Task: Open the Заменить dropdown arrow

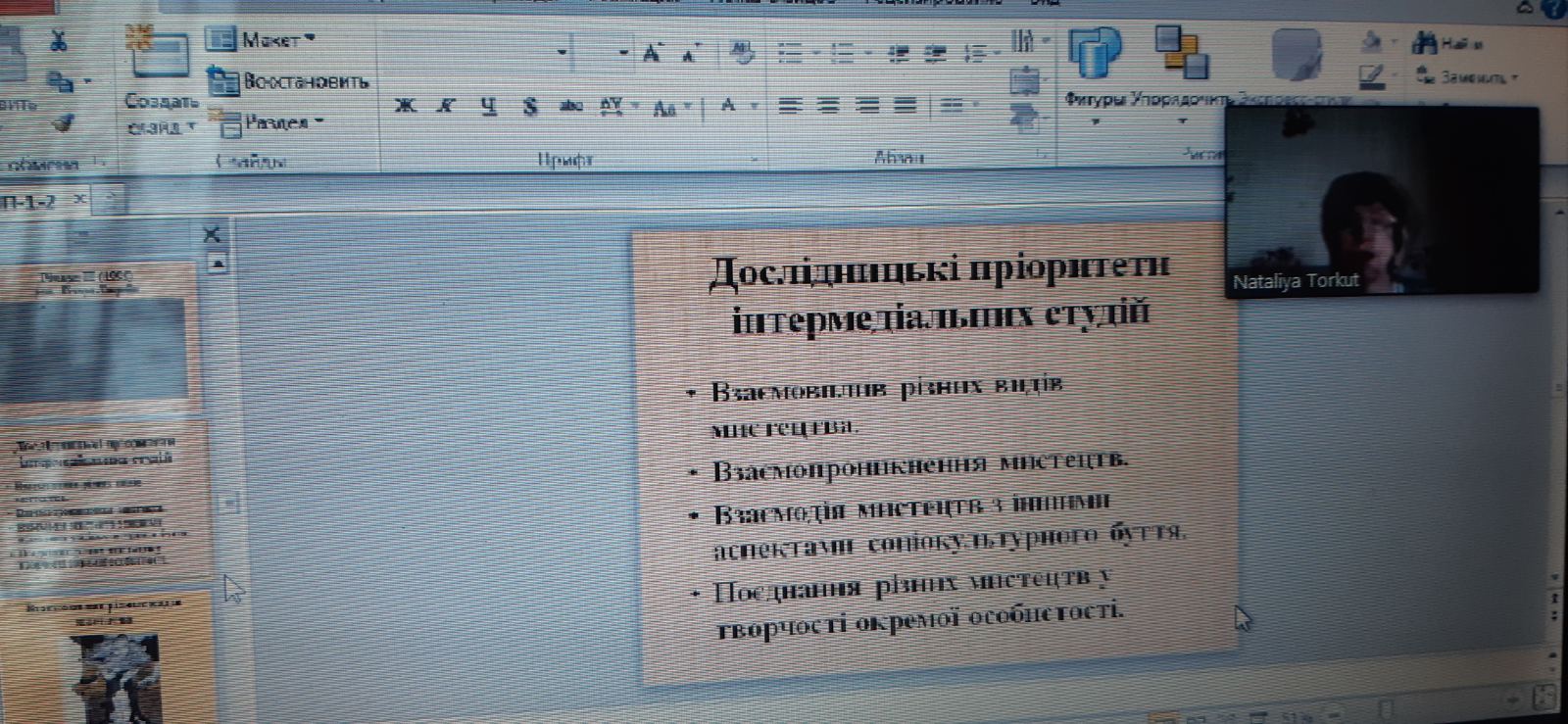Action: 1514,77
